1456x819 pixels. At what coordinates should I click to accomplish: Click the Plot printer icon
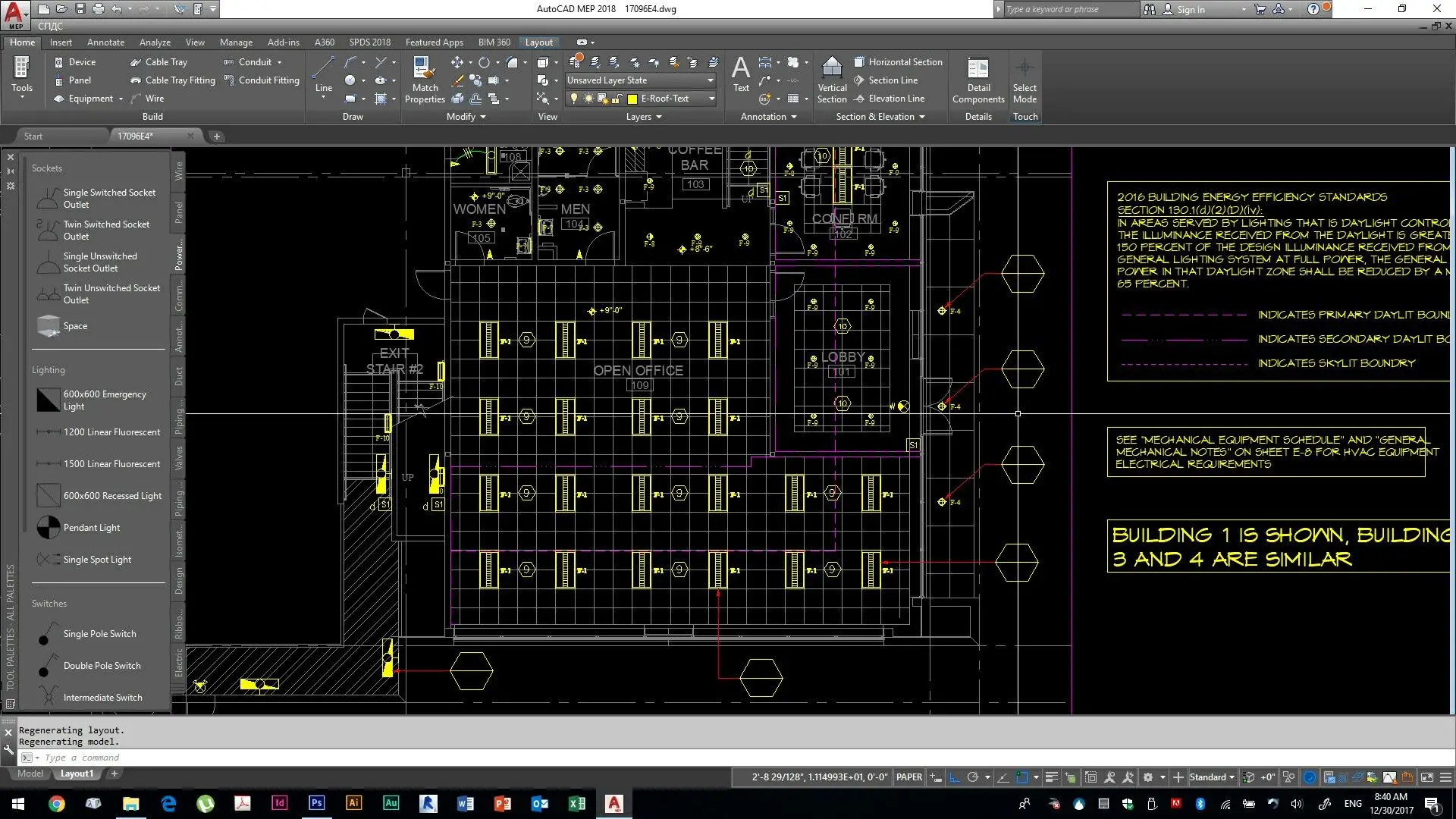pyautogui.click(x=98, y=9)
